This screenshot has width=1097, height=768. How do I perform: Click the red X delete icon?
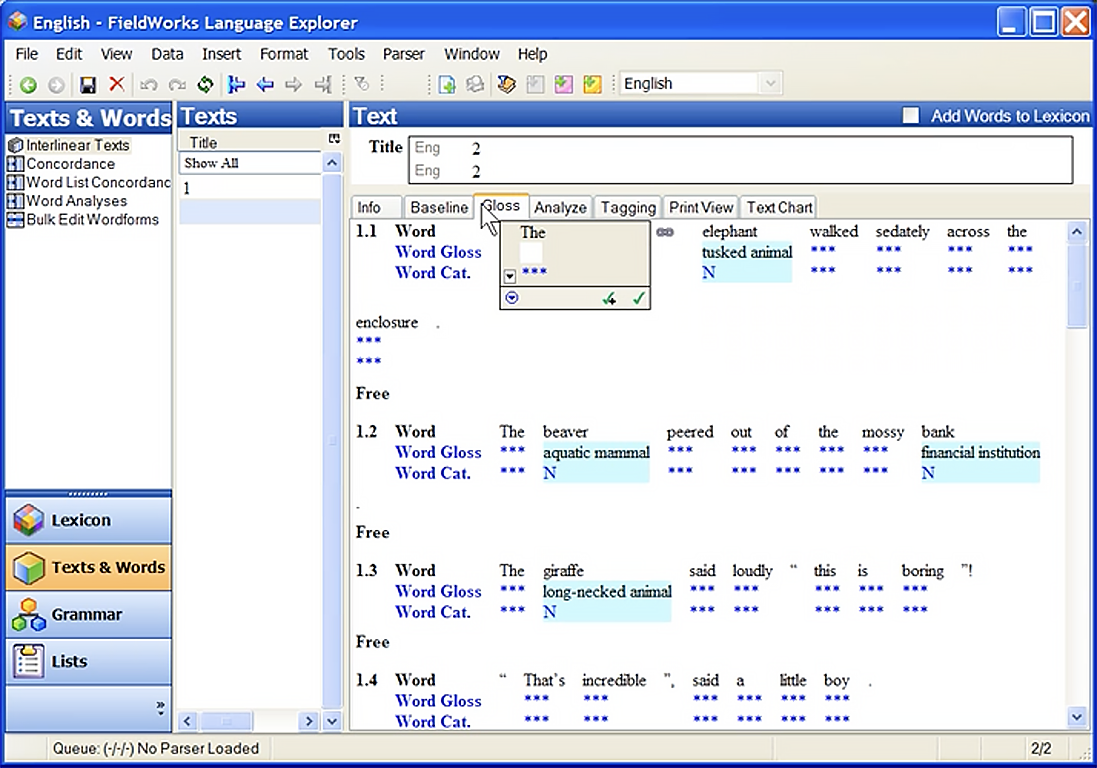coord(117,85)
